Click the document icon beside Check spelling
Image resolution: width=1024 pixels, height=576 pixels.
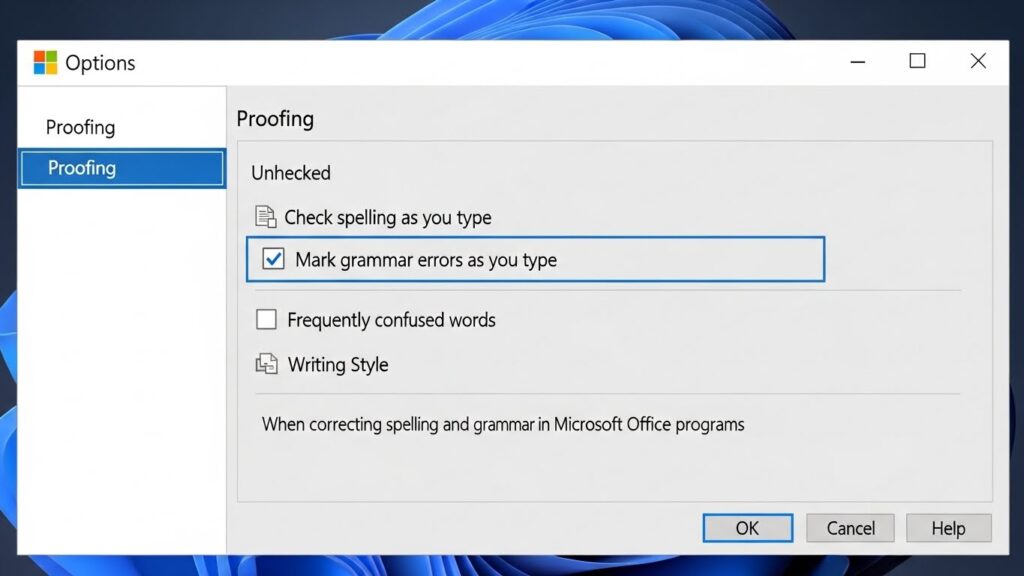(265, 217)
